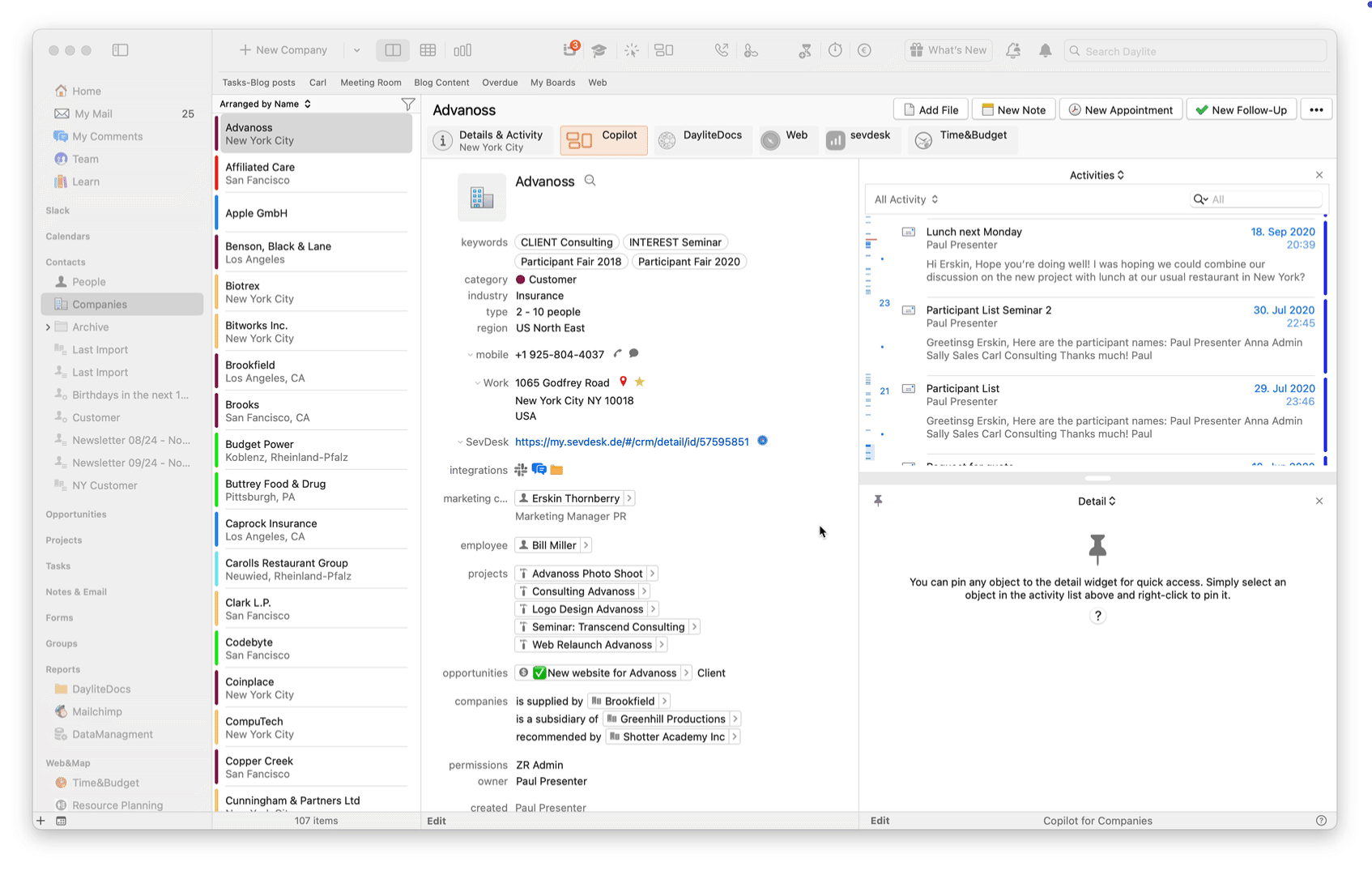Click the Detail widget pin icon
The height and width of the screenshot is (875, 1372).
pyautogui.click(x=878, y=502)
